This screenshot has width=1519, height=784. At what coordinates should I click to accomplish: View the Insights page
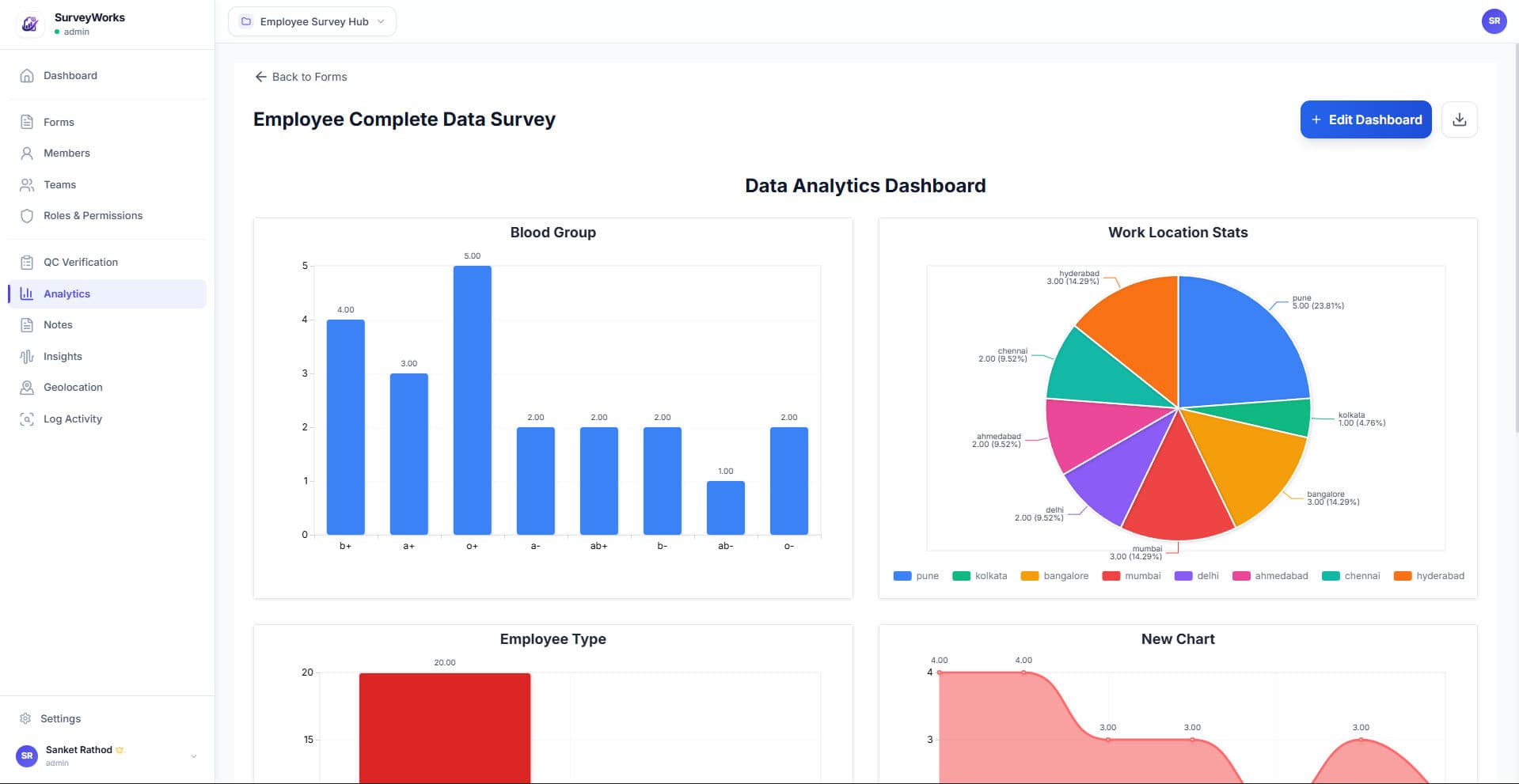point(107,357)
